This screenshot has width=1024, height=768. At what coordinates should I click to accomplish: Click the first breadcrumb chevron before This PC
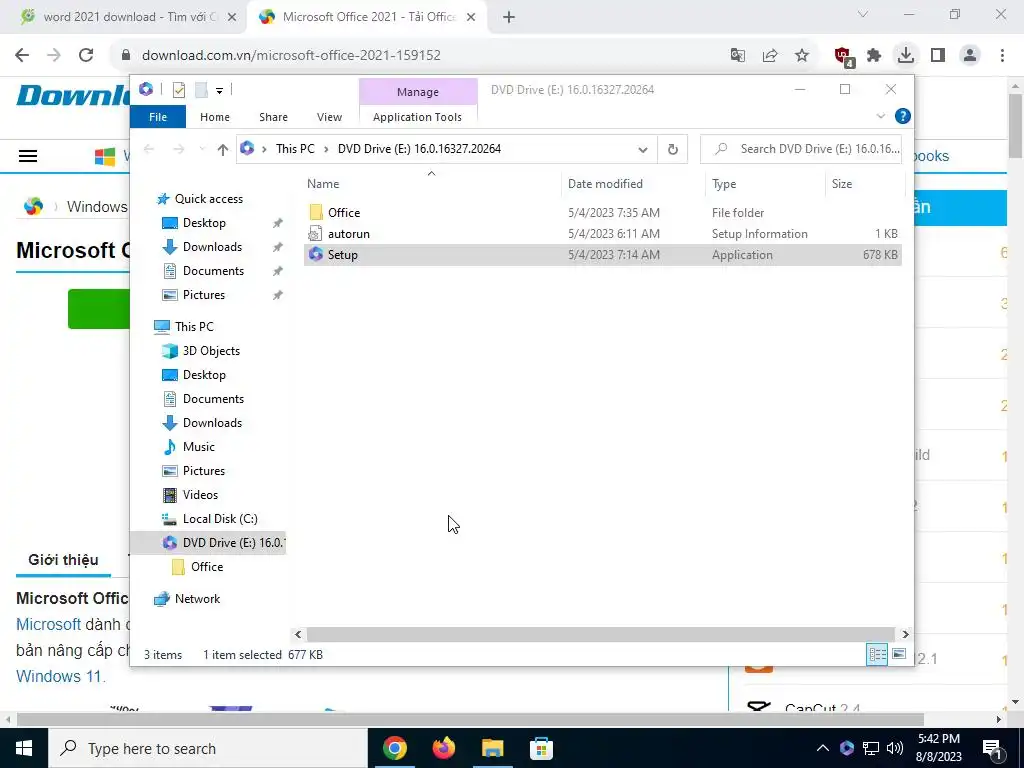point(264,150)
